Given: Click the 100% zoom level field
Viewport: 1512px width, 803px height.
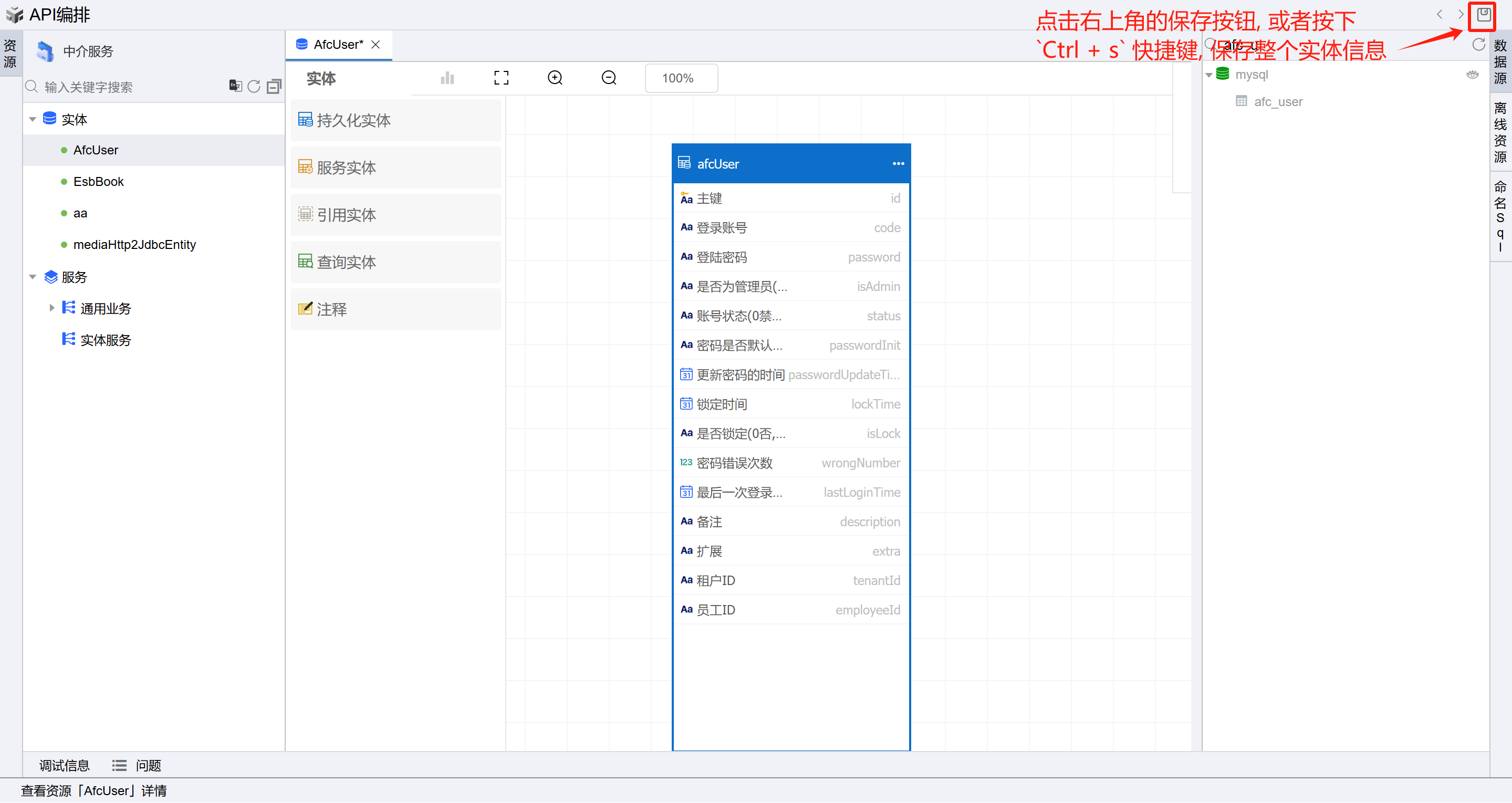Looking at the screenshot, I should pos(680,78).
